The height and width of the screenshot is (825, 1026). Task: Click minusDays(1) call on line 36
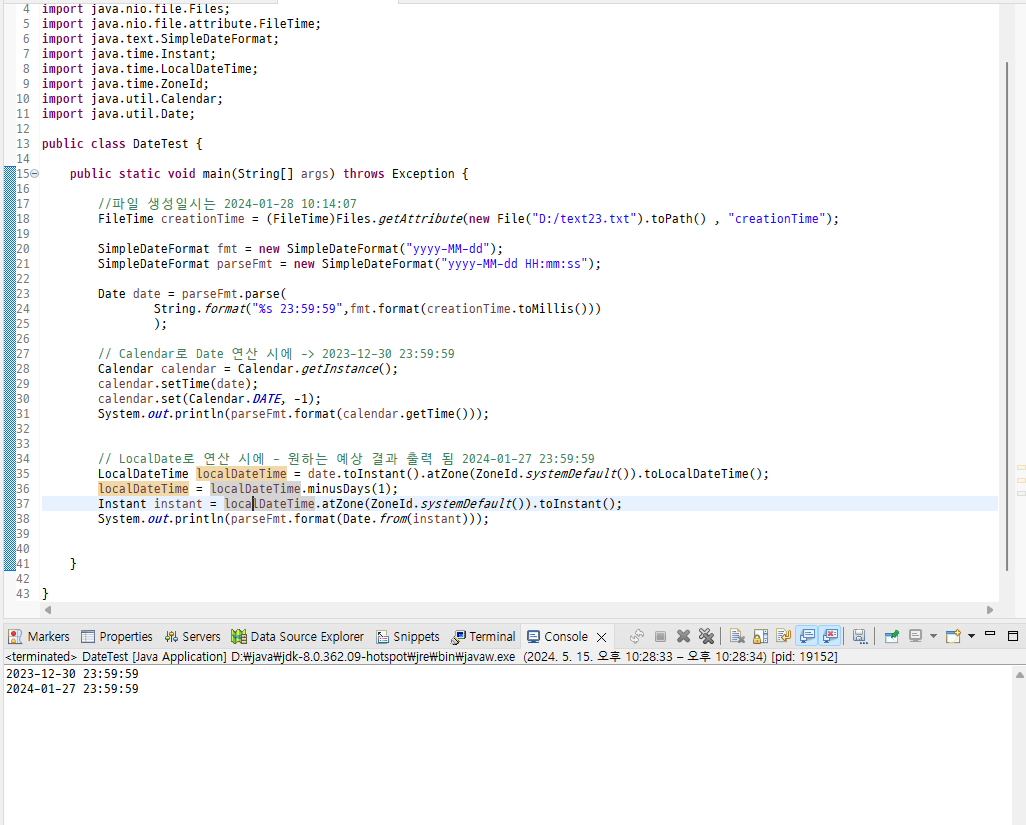[349, 489]
